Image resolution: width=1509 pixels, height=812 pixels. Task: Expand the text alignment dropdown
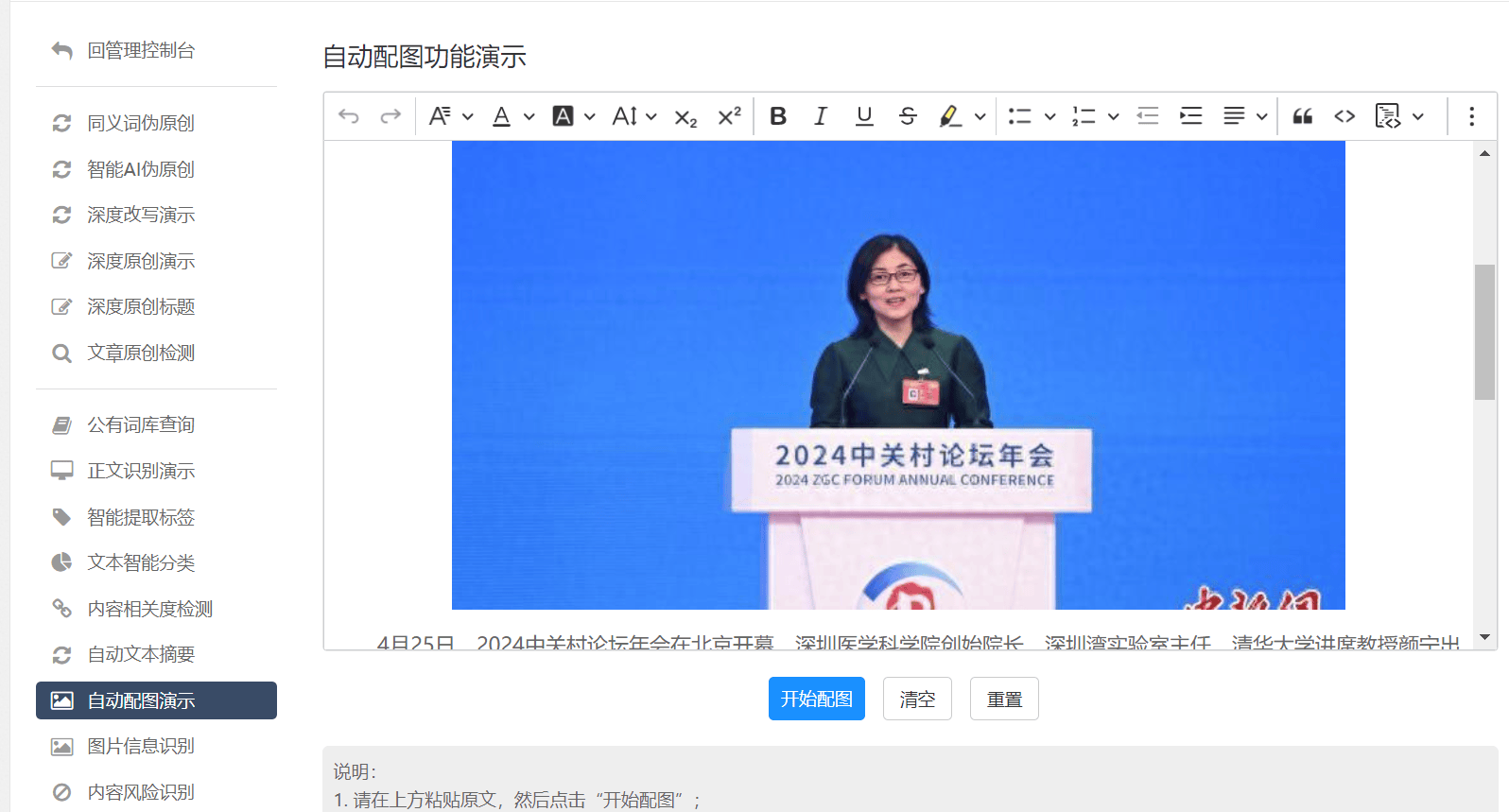[x=1261, y=116]
